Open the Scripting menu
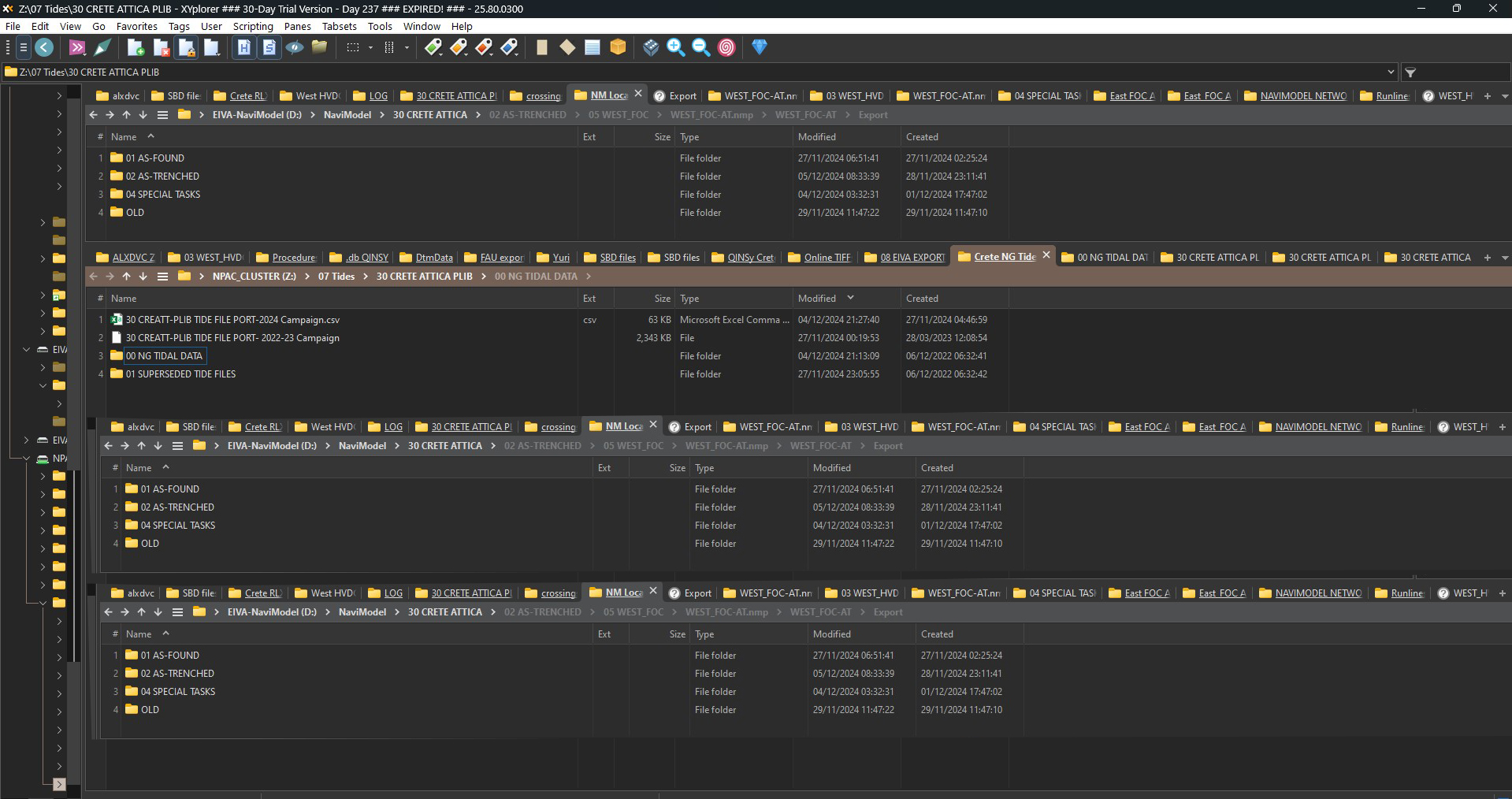This screenshot has width=1512, height=799. click(x=252, y=26)
